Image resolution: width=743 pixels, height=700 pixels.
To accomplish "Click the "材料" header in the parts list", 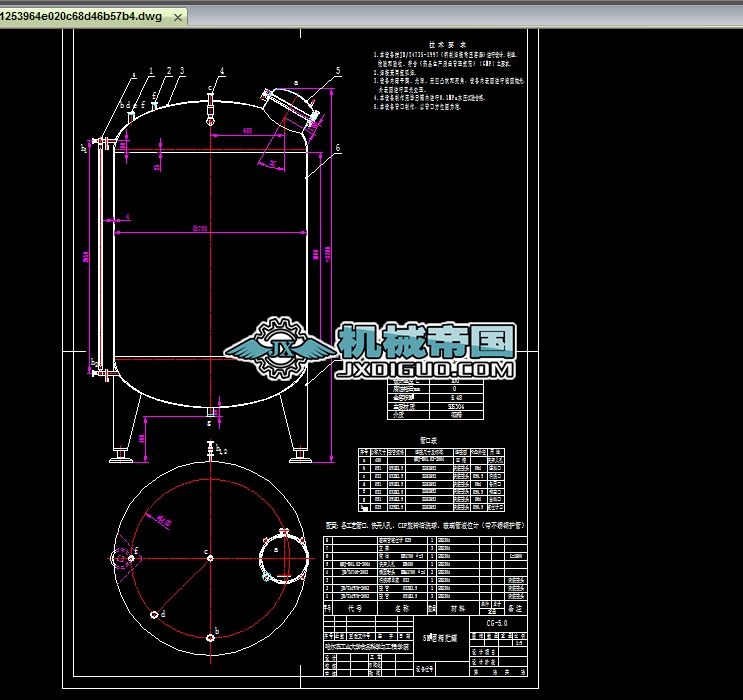I will 458,609.
